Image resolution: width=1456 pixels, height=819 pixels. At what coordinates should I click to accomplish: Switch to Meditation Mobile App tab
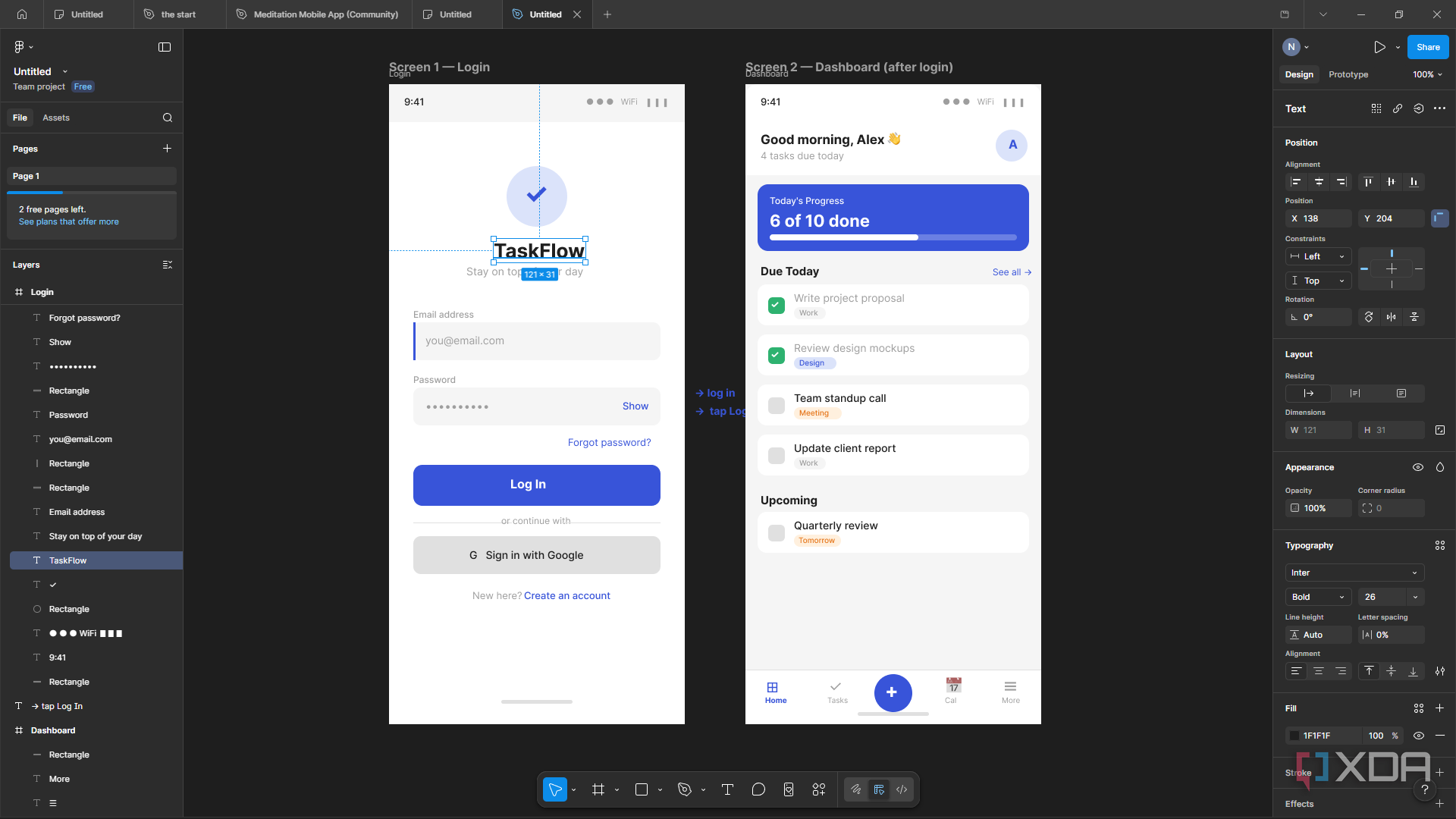pyautogui.click(x=318, y=14)
